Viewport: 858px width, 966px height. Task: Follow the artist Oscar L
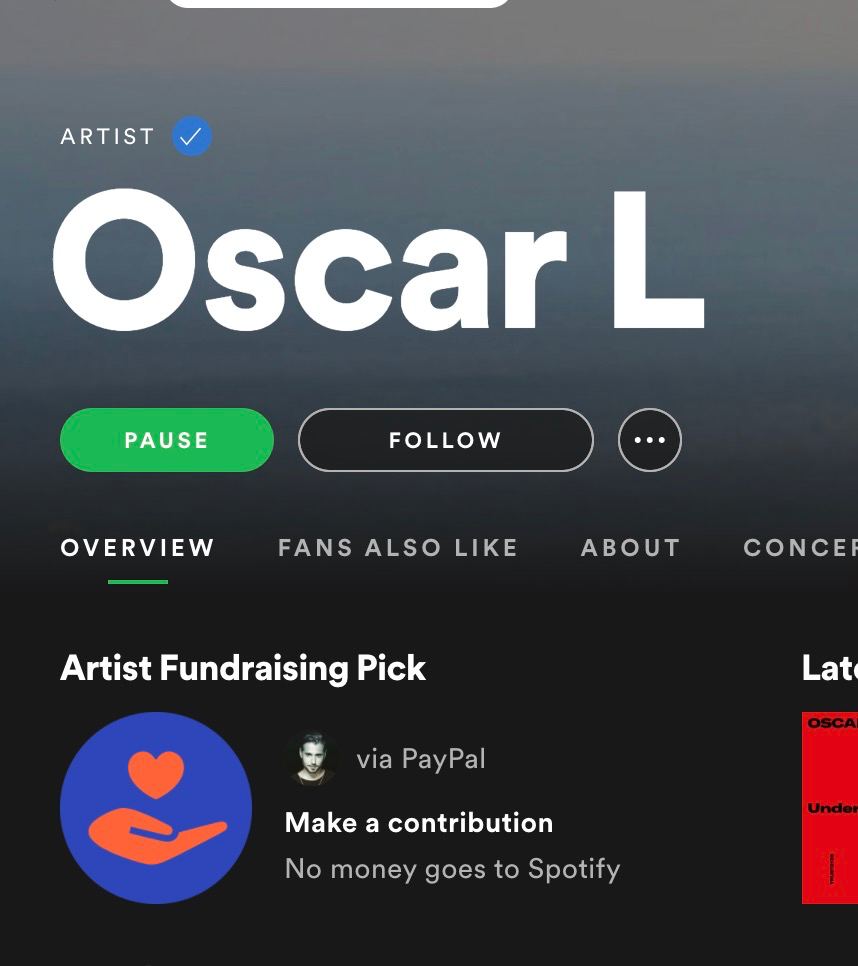pos(445,440)
